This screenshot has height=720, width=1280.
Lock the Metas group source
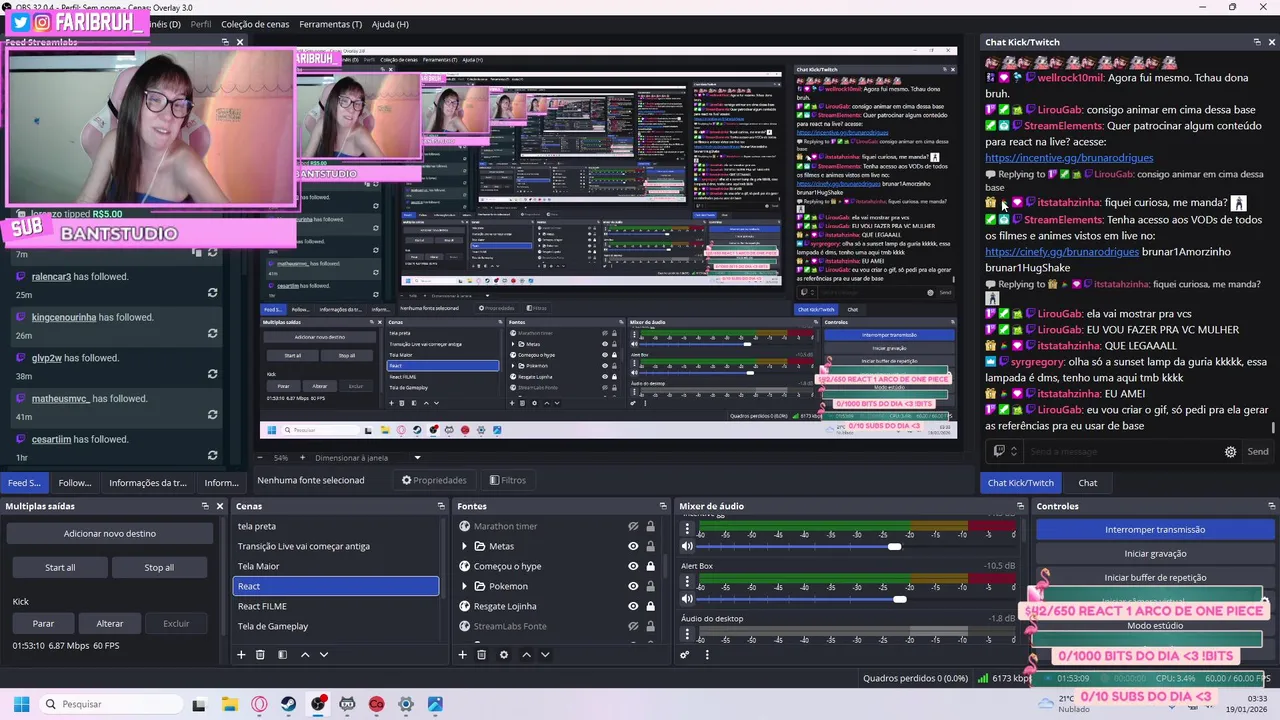click(x=650, y=546)
